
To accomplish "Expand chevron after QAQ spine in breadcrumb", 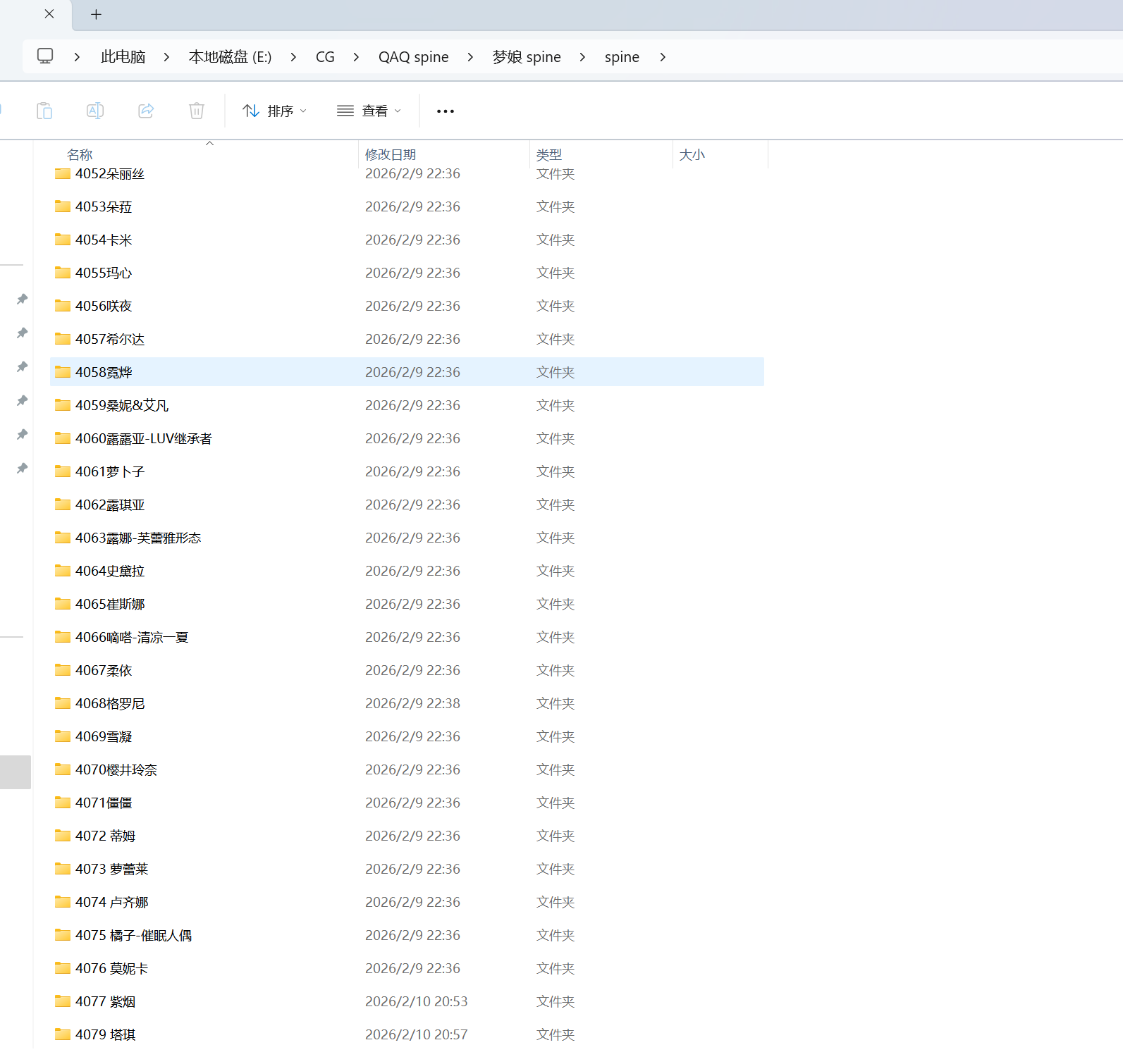I will coord(470,57).
